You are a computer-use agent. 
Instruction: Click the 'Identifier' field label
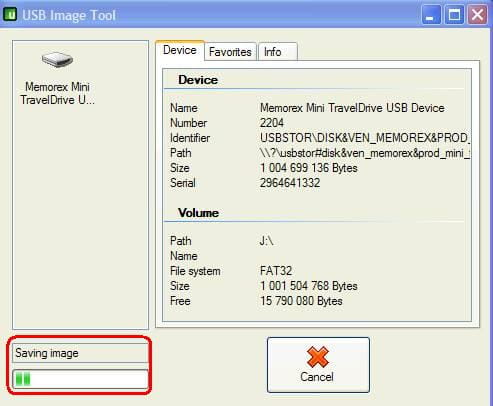190,138
